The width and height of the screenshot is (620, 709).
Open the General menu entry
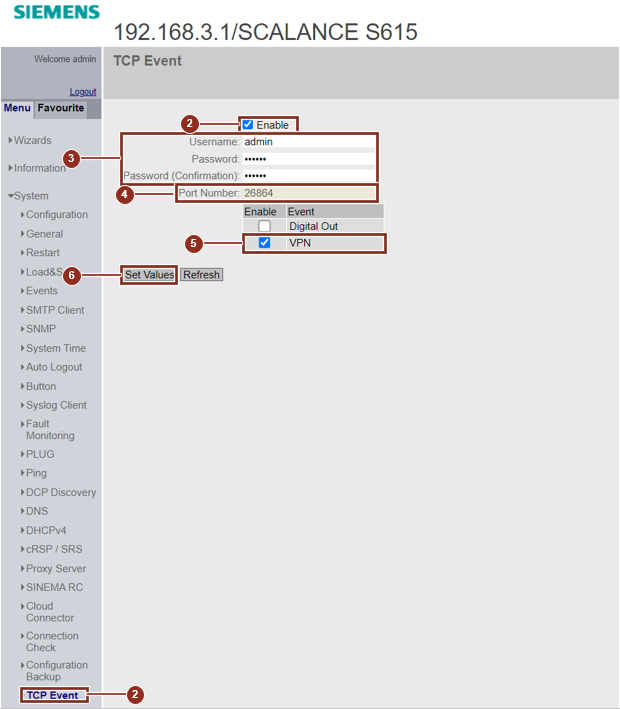pyautogui.click(x=44, y=234)
